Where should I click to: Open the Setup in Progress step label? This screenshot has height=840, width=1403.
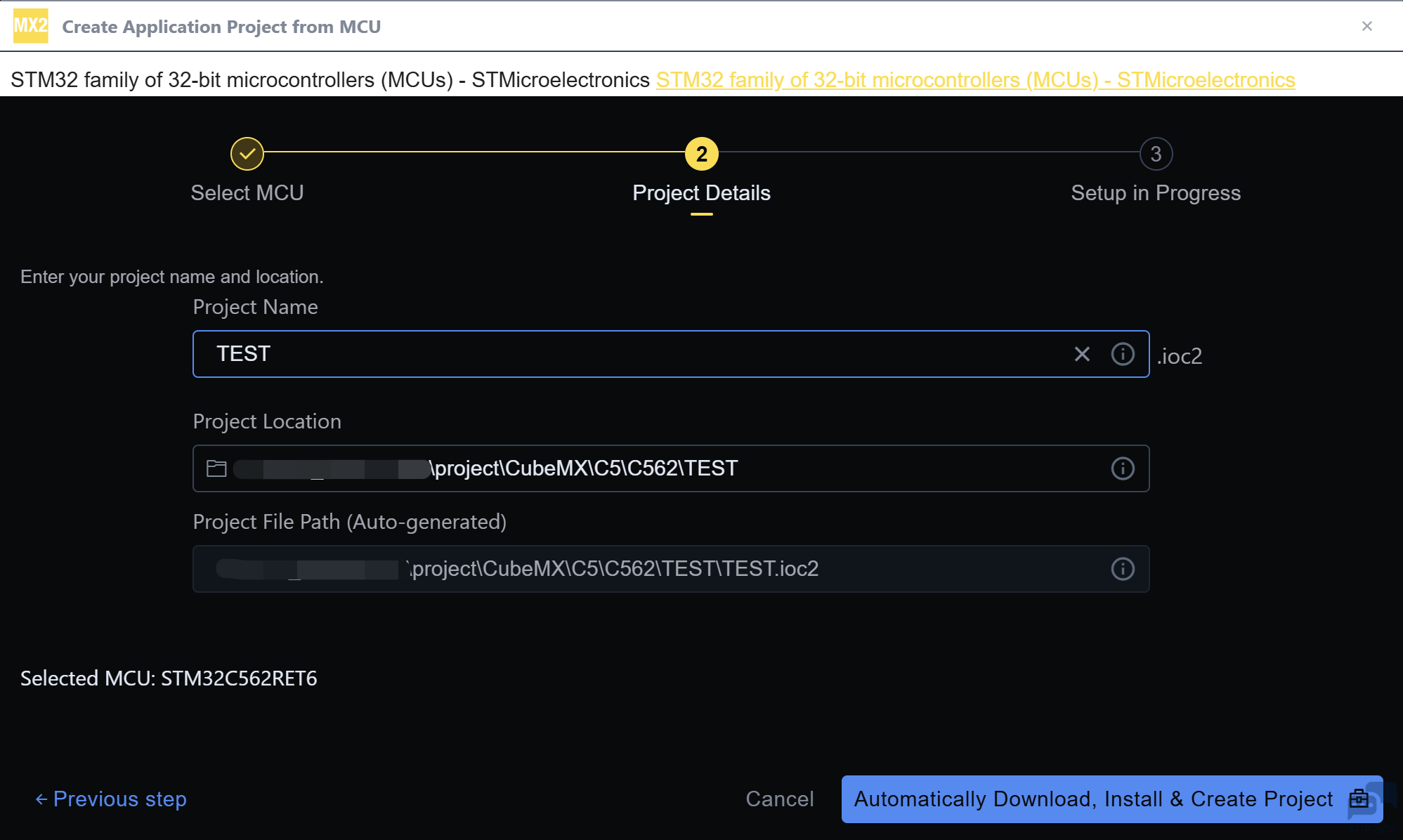click(x=1156, y=193)
